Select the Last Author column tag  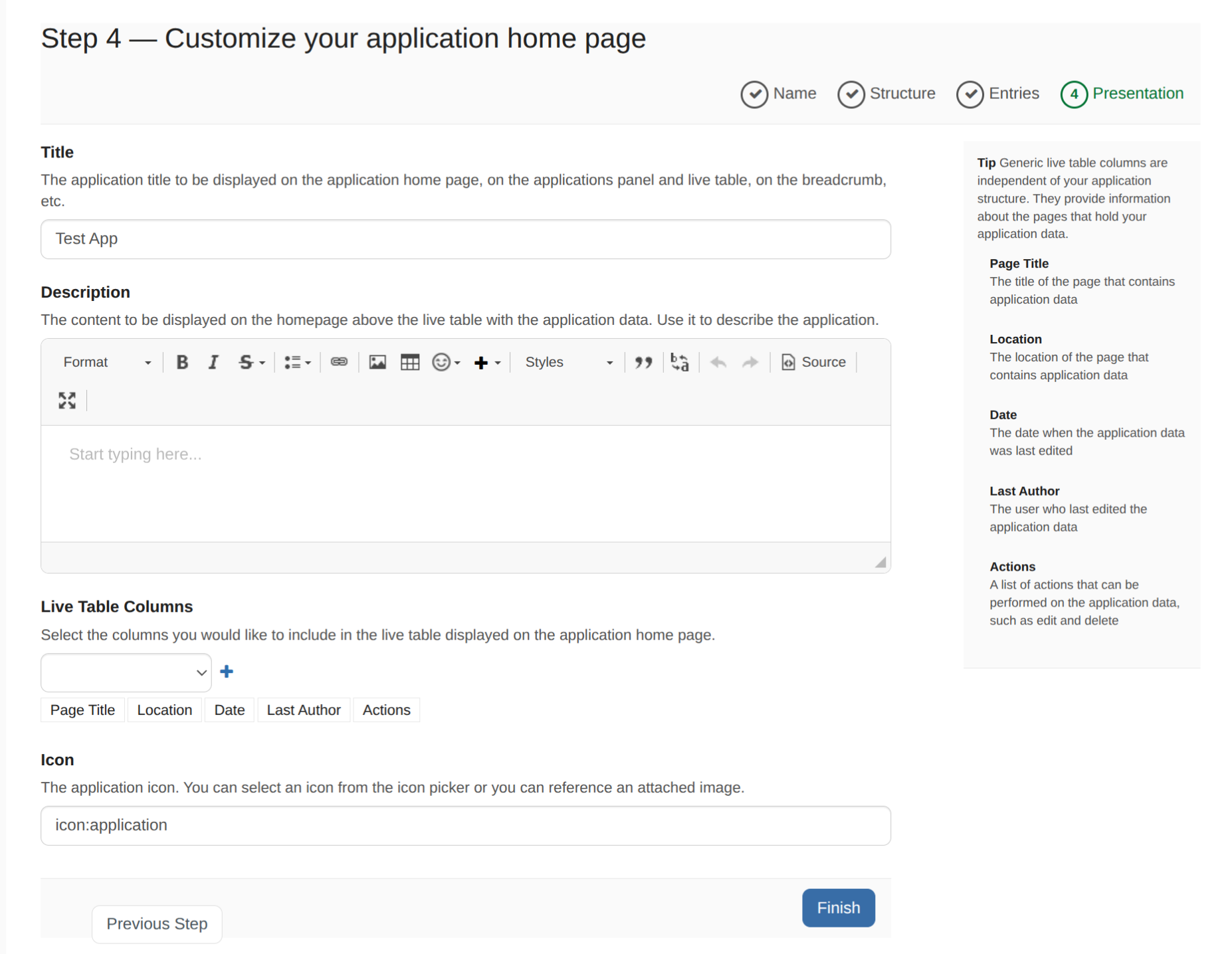point(304,710)
